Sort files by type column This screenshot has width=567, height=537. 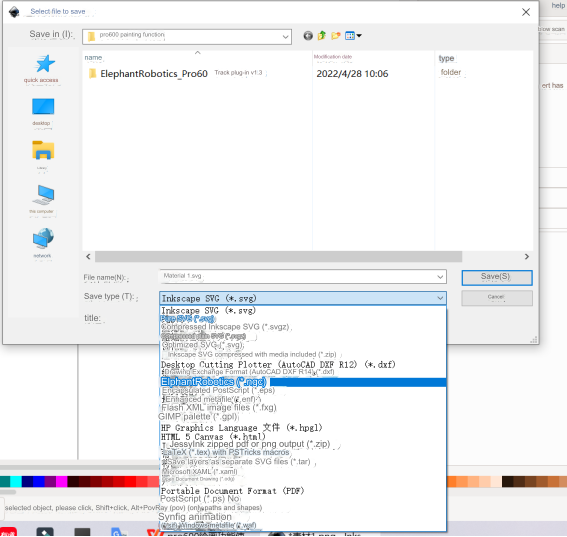click(x=446, y=58)
